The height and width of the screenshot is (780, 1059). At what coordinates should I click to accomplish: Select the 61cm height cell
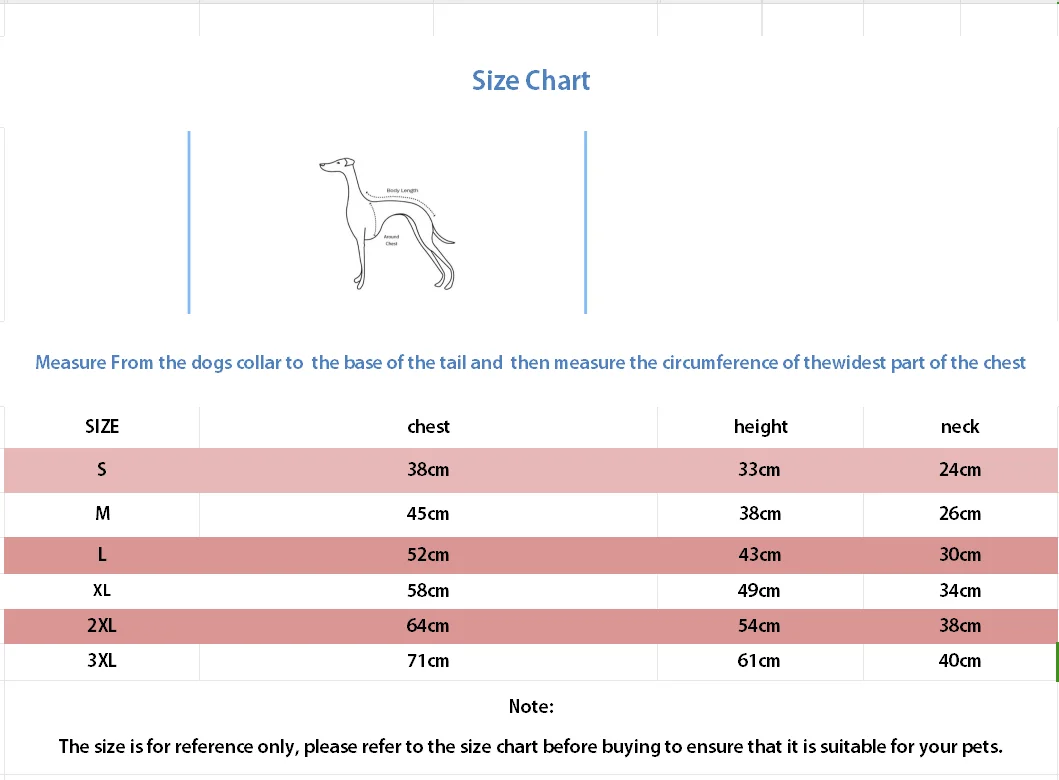pos(760,661)
